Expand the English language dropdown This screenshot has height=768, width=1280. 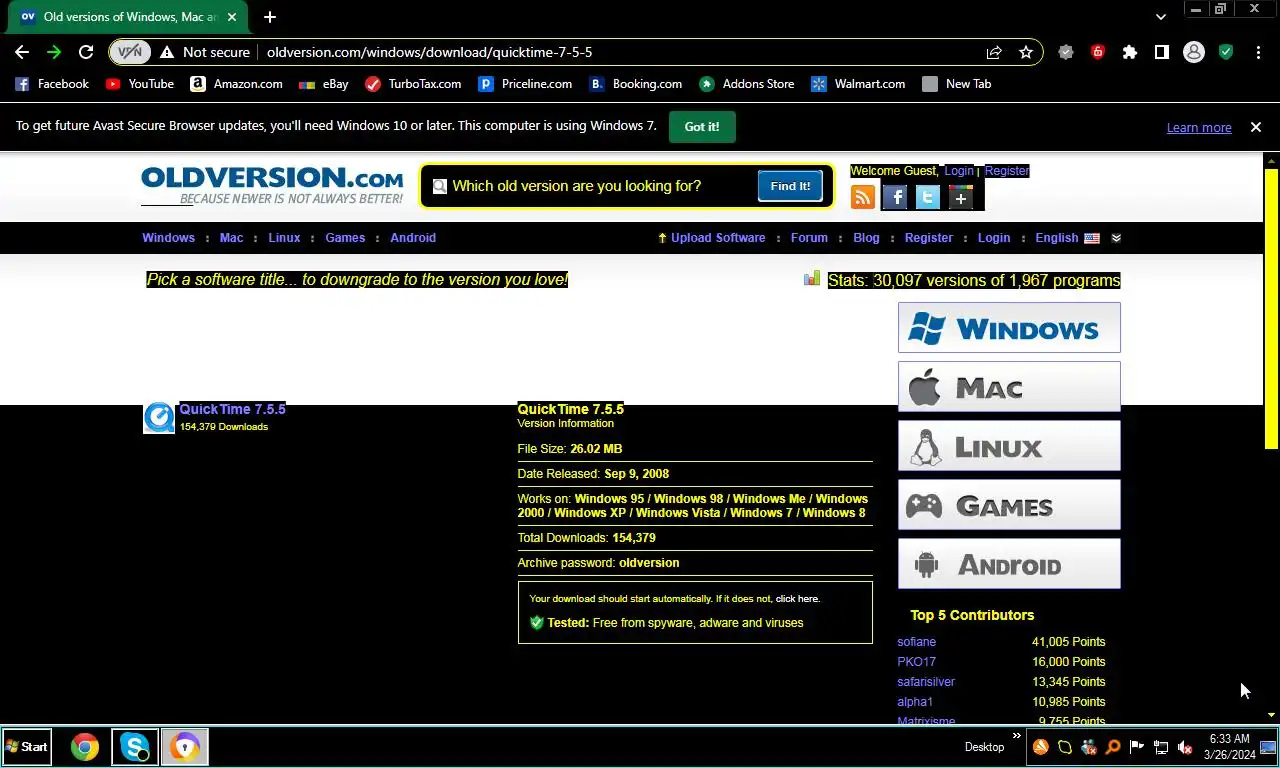pos(1078,238)
